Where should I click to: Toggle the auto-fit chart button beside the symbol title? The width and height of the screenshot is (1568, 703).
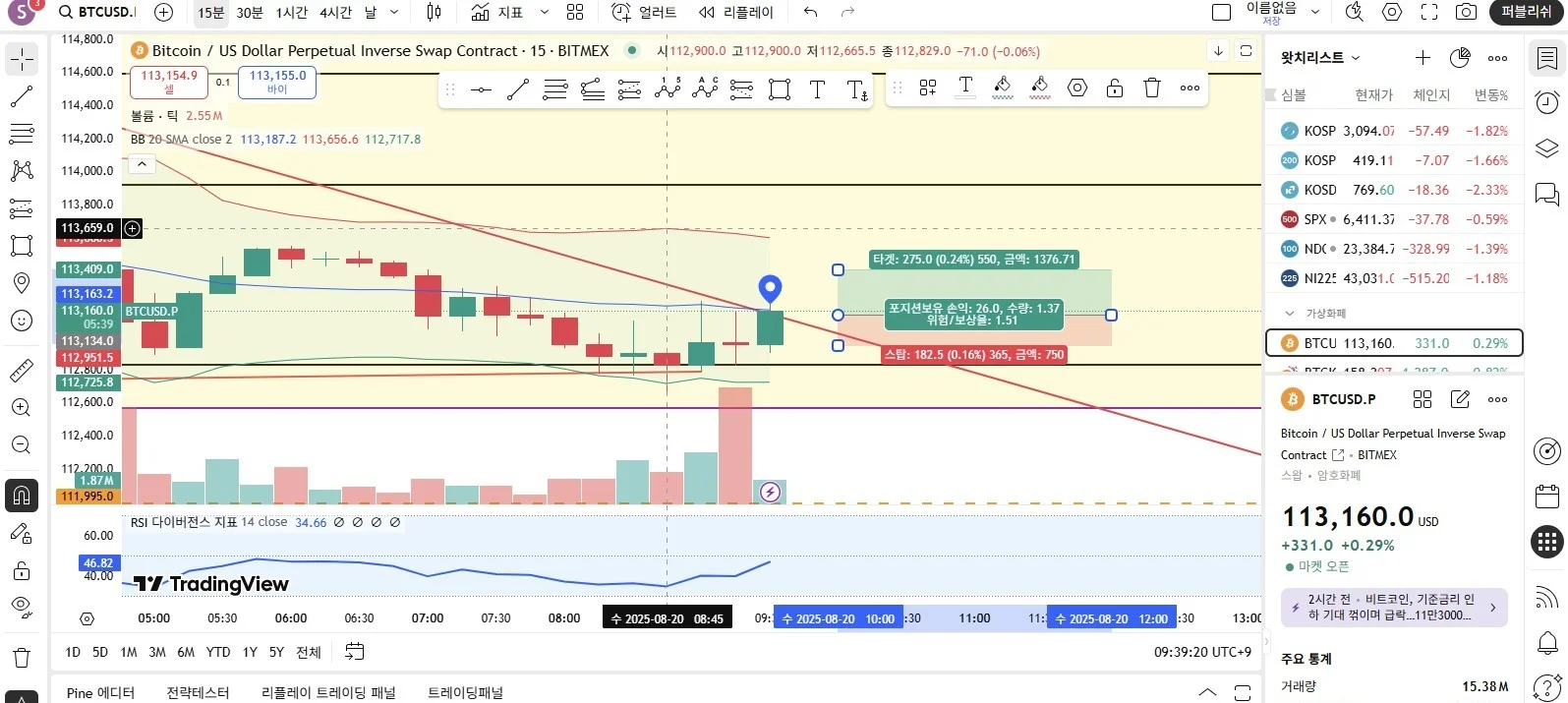point(1246,51)
